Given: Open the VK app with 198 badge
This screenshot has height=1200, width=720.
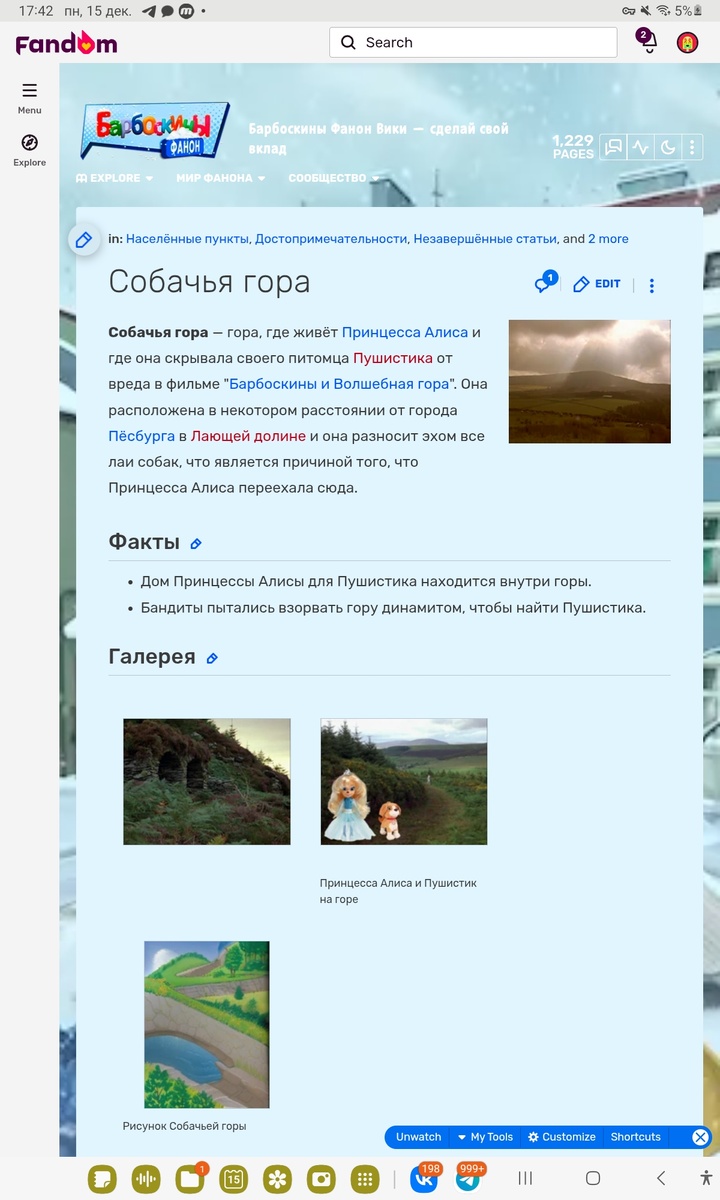Looking at the screenshot, I should [x=424, y=1179].
